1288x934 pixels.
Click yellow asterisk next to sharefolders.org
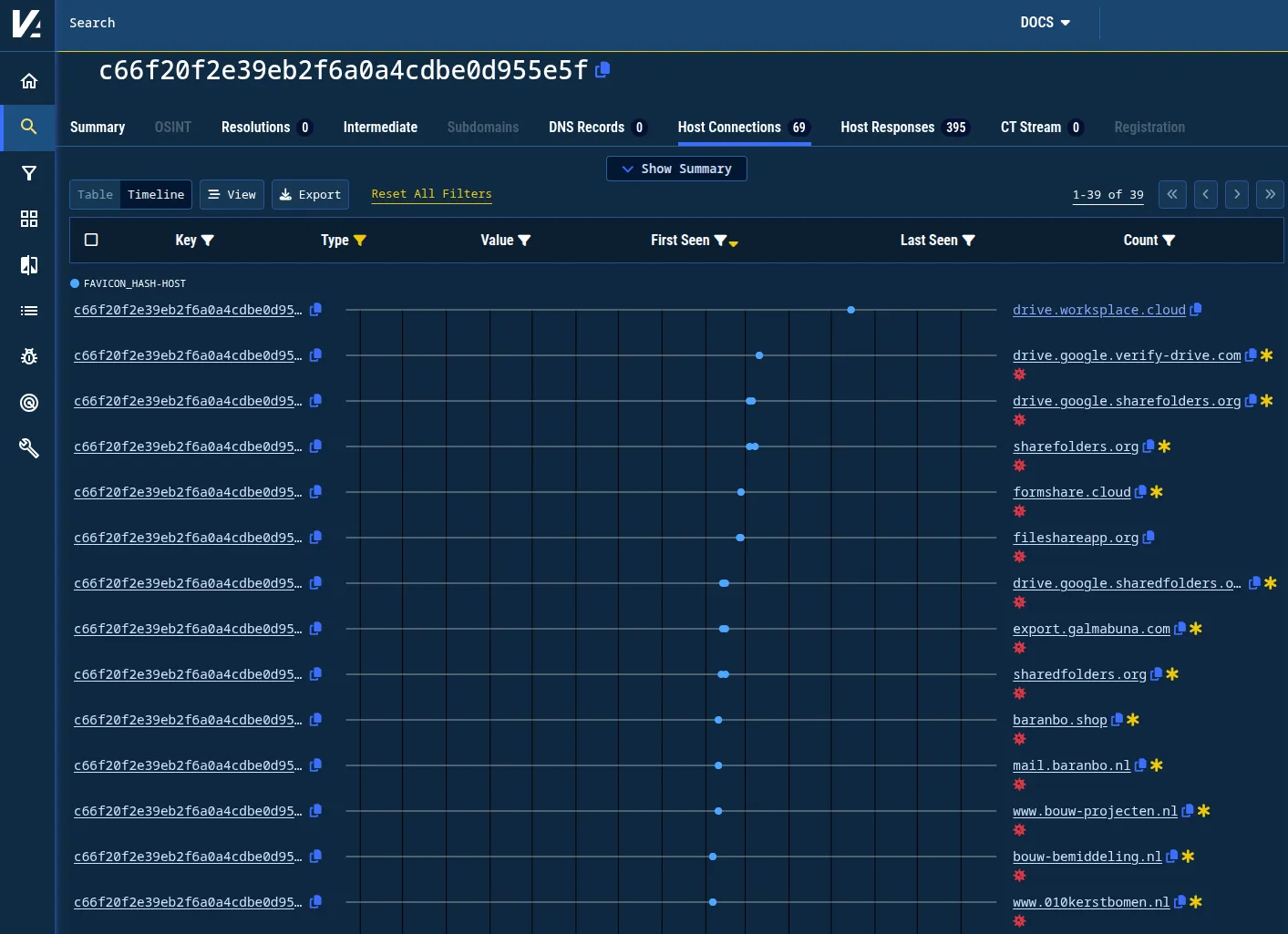click(1164, 446)
